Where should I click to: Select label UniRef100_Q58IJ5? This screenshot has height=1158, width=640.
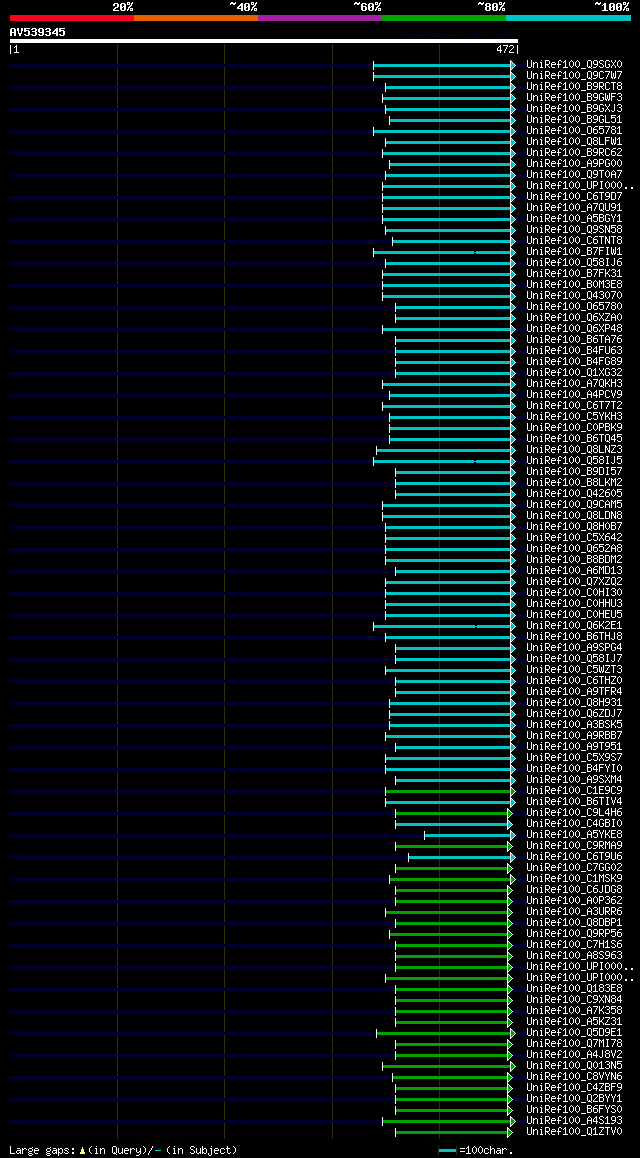coord(574,461)
